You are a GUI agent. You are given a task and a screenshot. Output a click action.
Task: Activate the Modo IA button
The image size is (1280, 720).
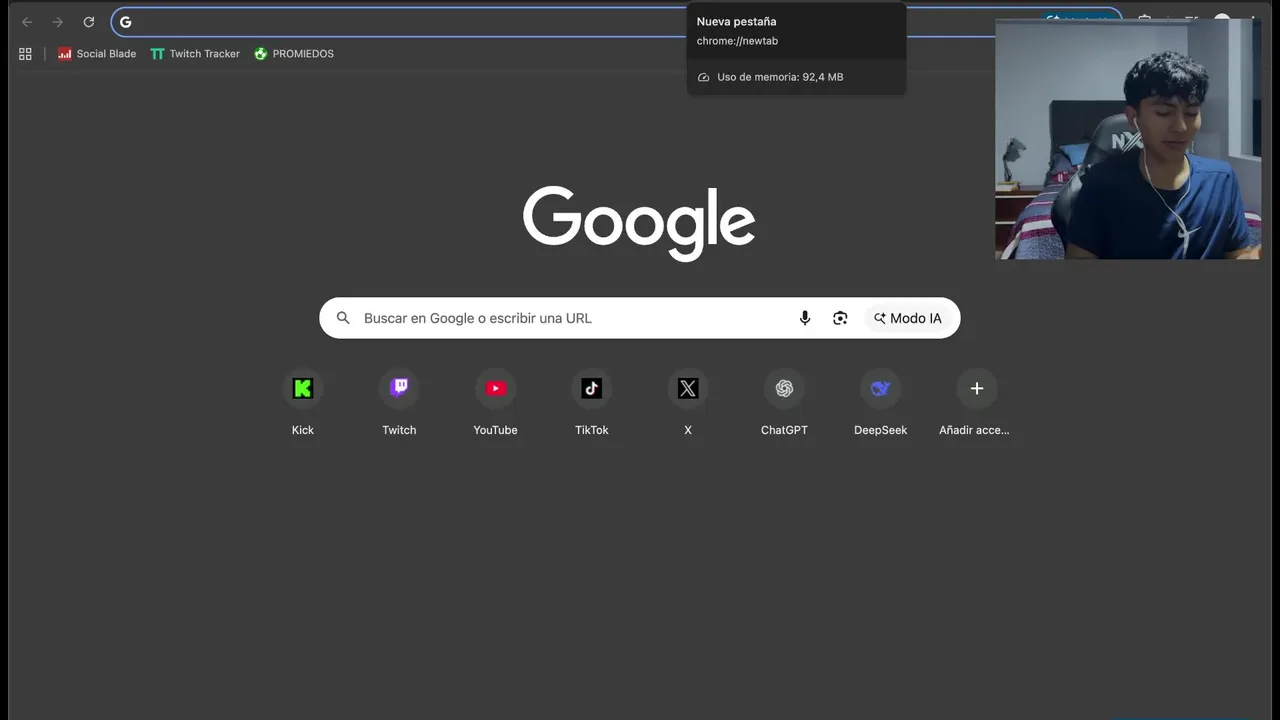pyautogui.click(x=908, y=318)
